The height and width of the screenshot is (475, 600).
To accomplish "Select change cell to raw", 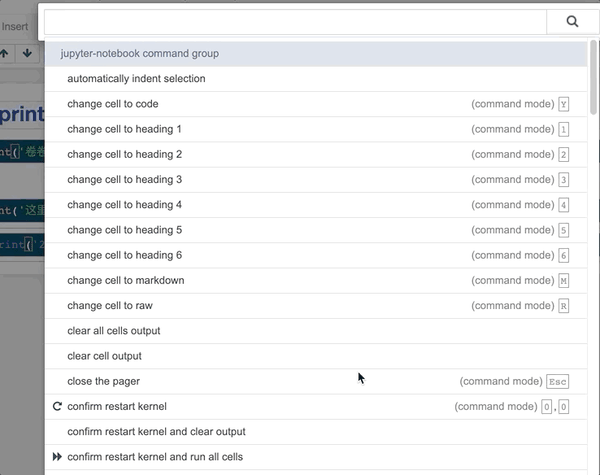I will (110, 306).
